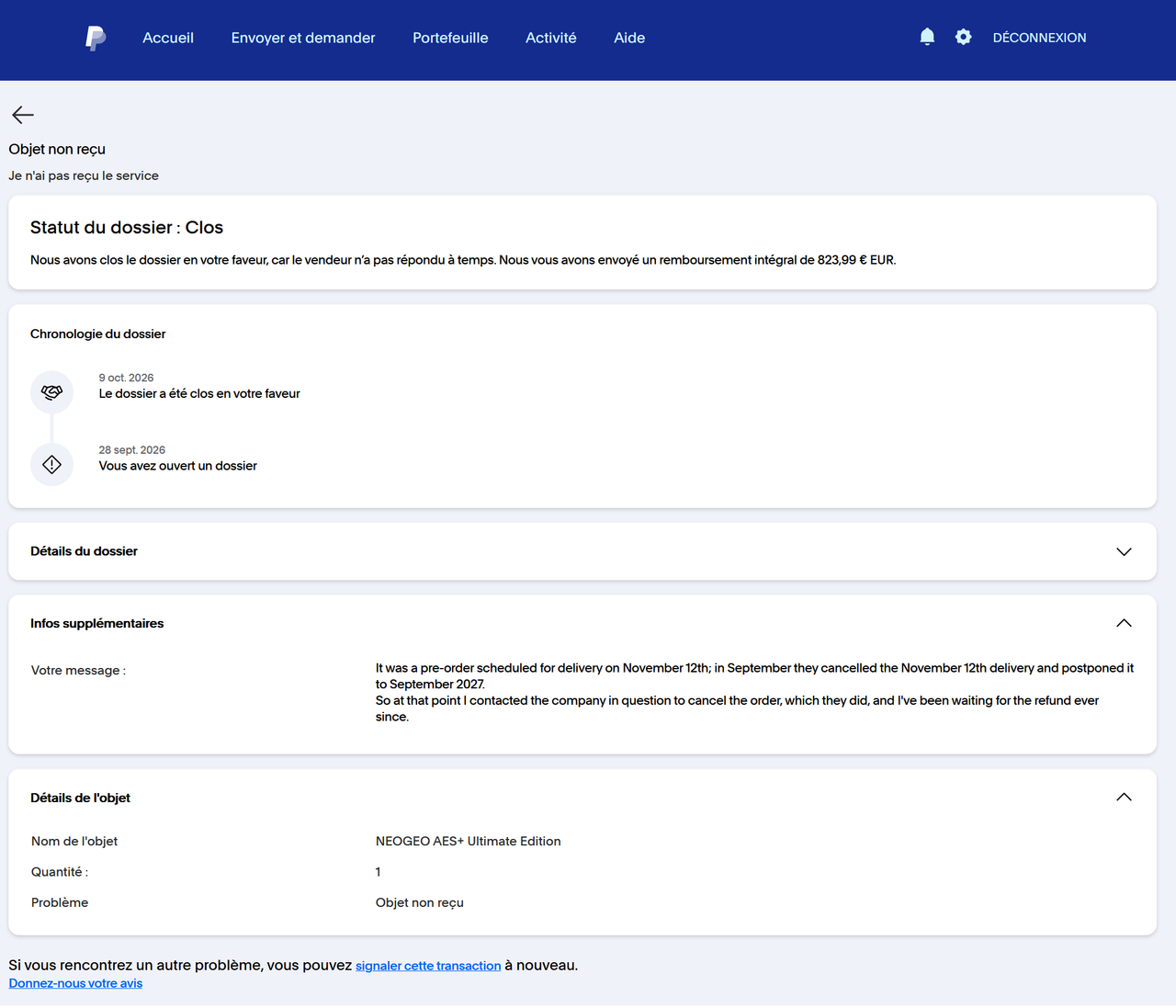Viewport: 1176px width, 1008px height.
Task: Click the 'Nom de l'objet' label
Action: [x=74, y=841]
